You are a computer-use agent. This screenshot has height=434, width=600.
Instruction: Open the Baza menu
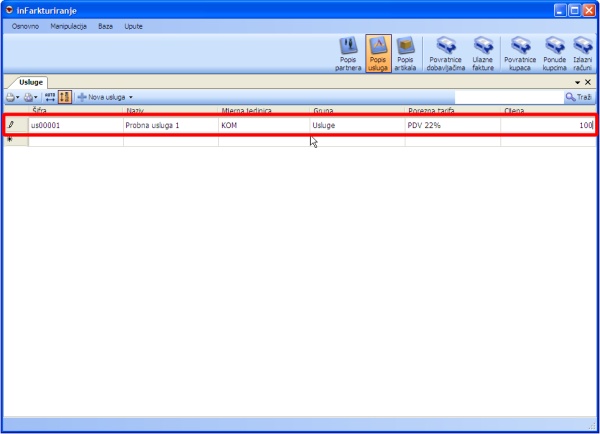(x=105, y=24)
